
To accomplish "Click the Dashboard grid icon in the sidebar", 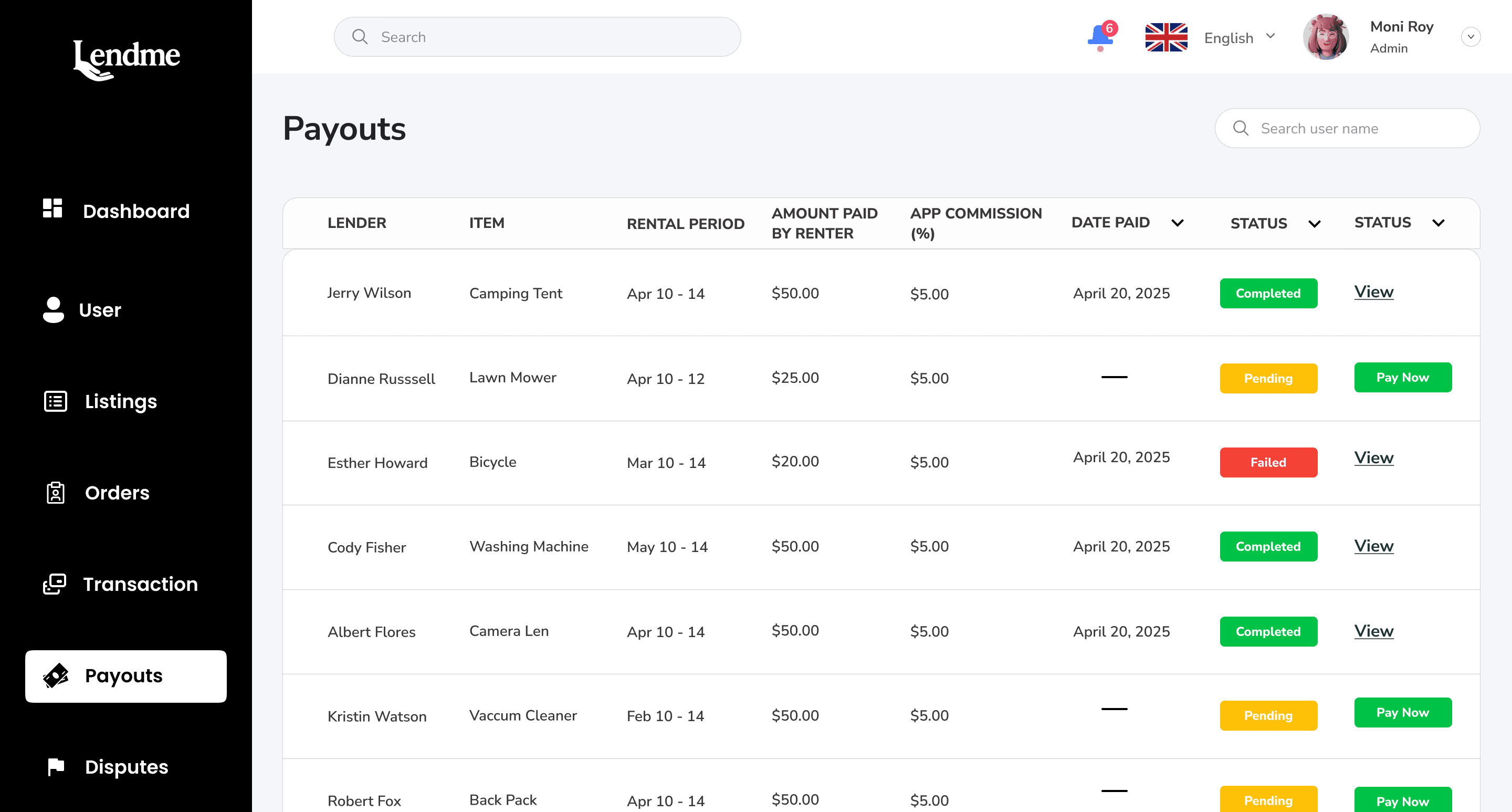I will click(x=53, y=209).
